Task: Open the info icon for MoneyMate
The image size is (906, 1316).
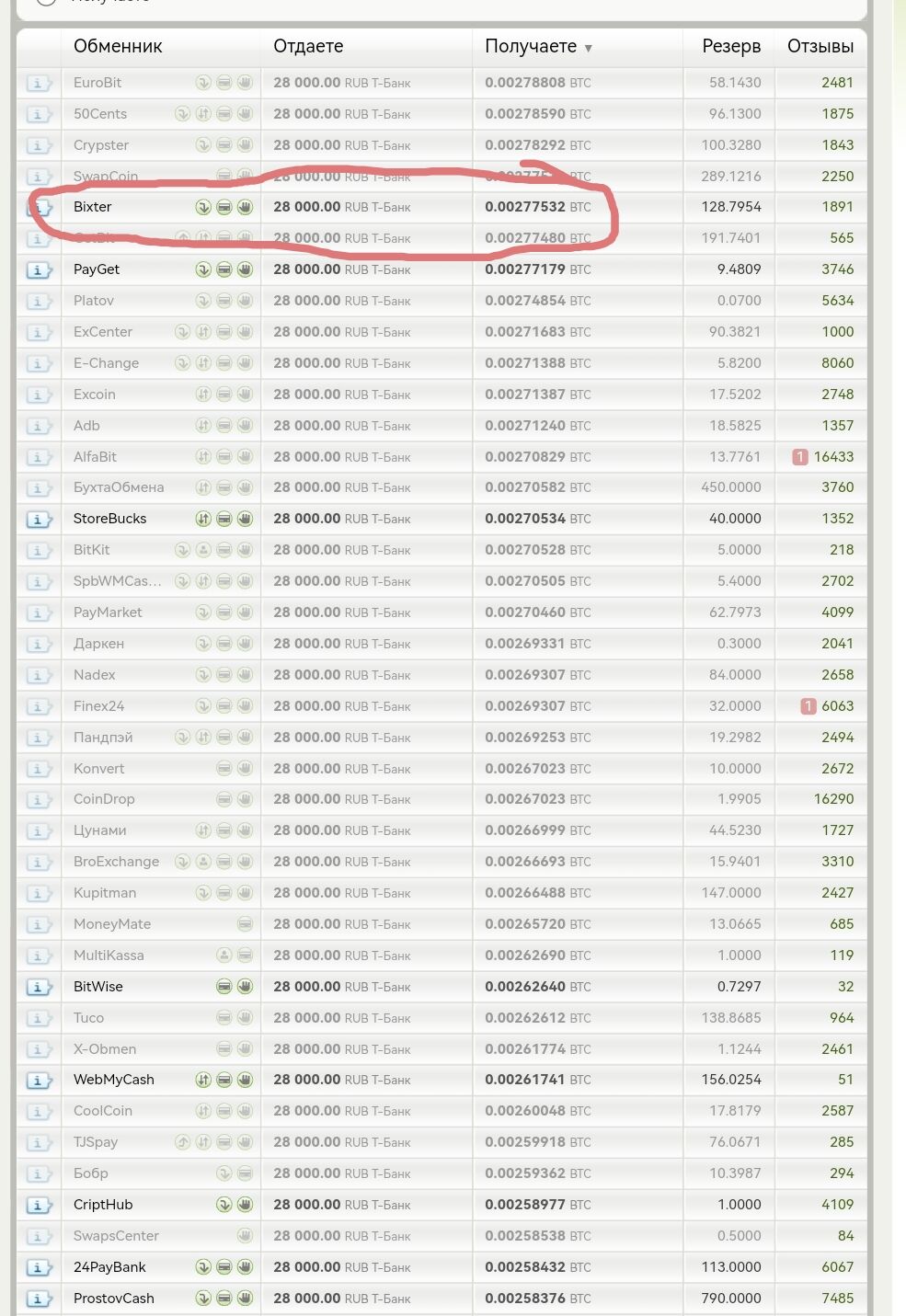Action: (x=38, y=925)
